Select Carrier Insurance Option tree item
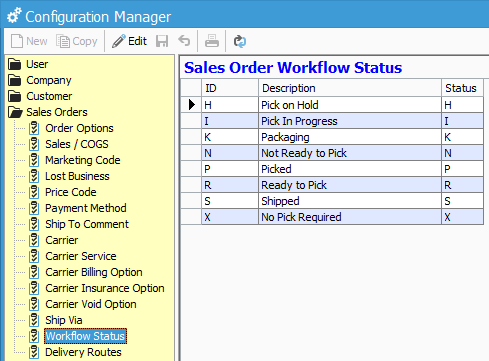Screen dimensions: 489x361 click(105, 288)
